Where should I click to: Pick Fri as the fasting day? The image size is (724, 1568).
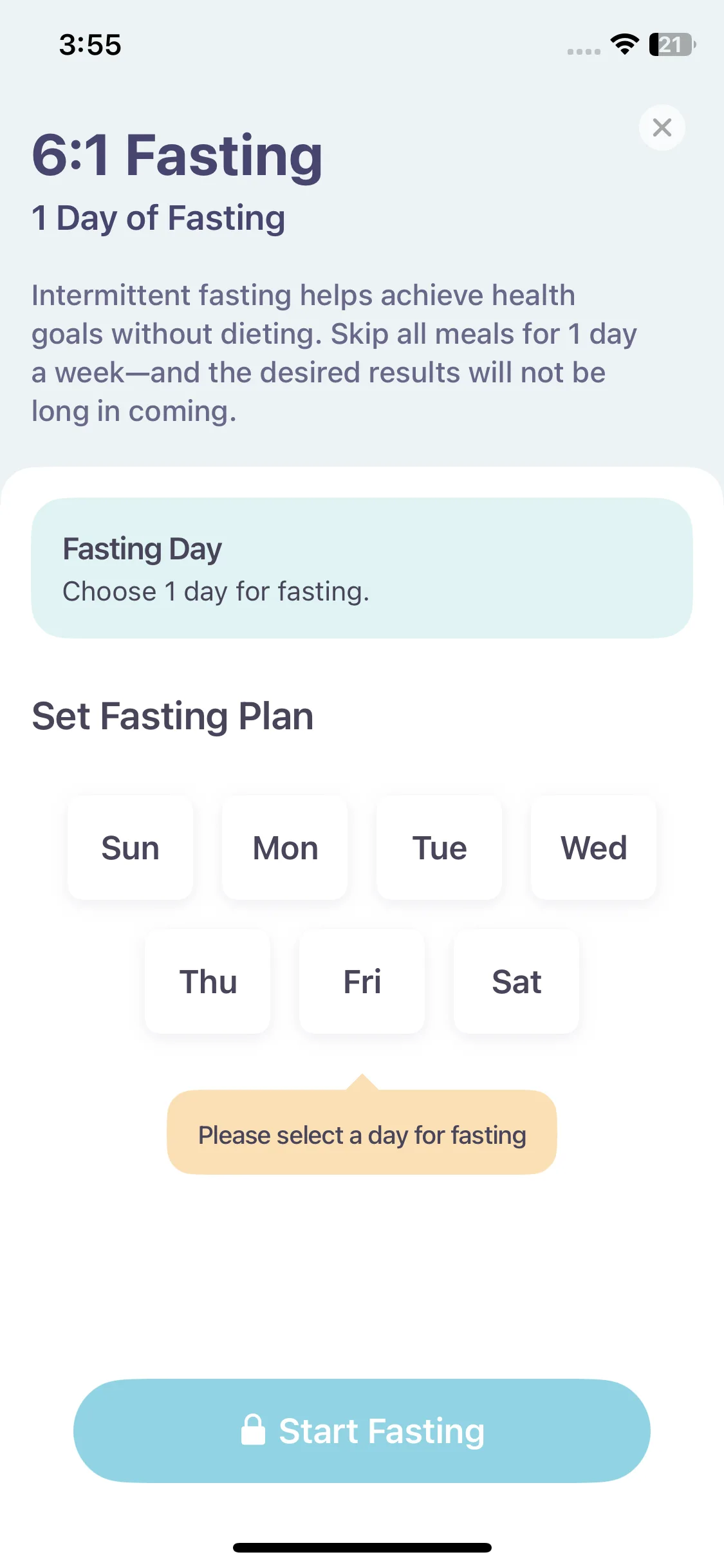tap(362, 982)
